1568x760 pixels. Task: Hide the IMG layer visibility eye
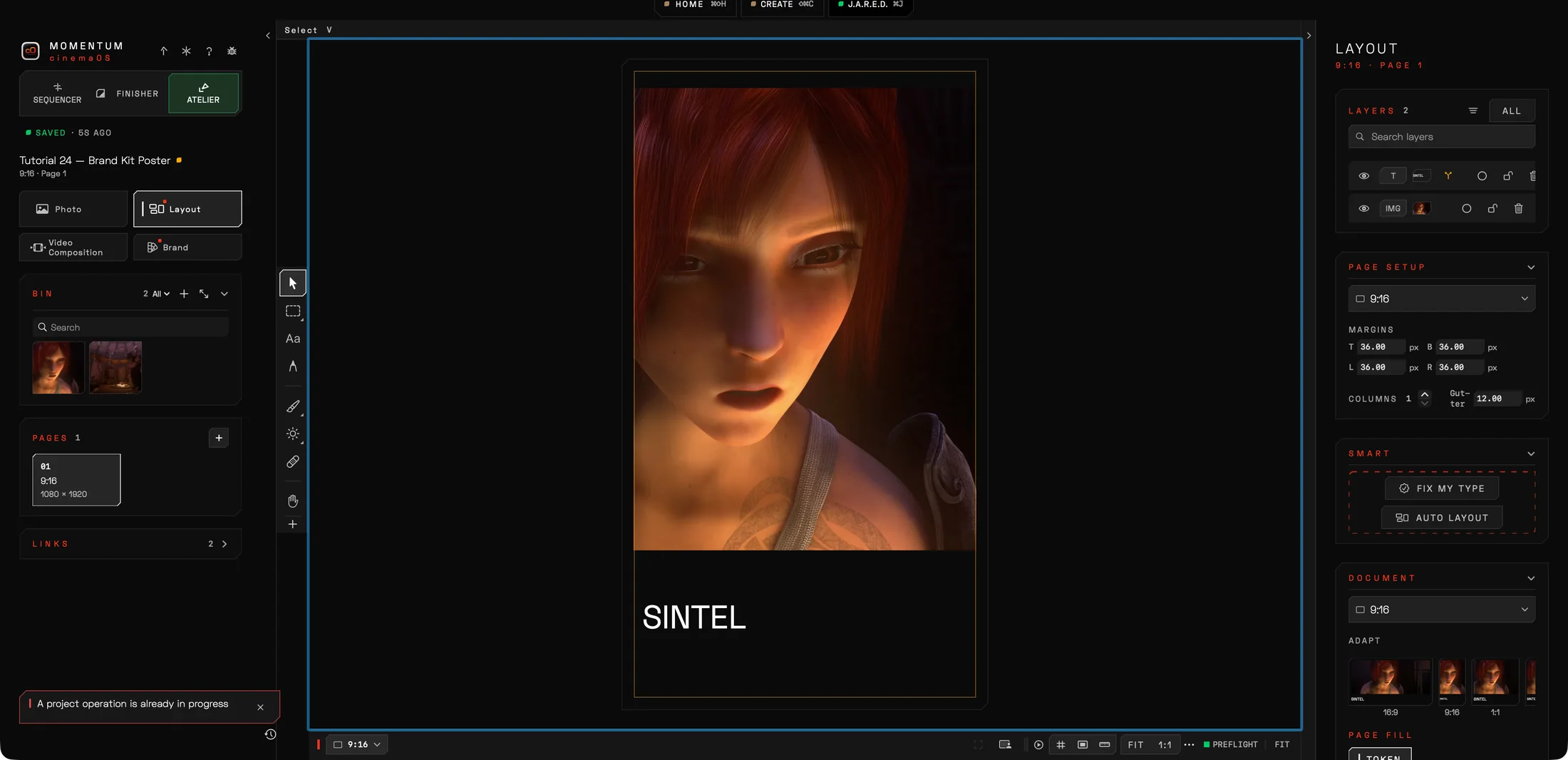tap(1363, 209)
